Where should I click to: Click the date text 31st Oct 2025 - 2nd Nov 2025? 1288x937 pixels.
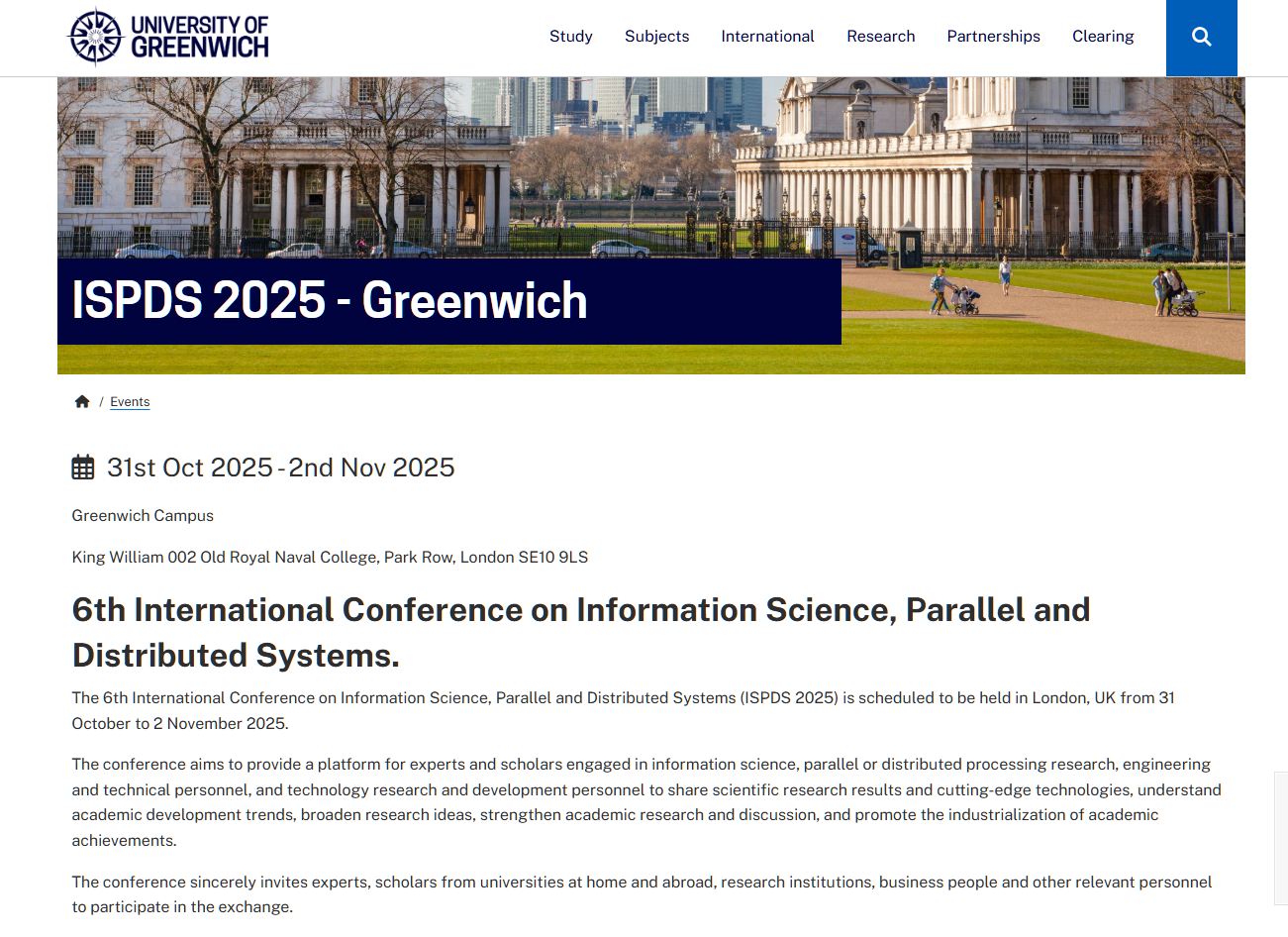click(x=281, y=468)
